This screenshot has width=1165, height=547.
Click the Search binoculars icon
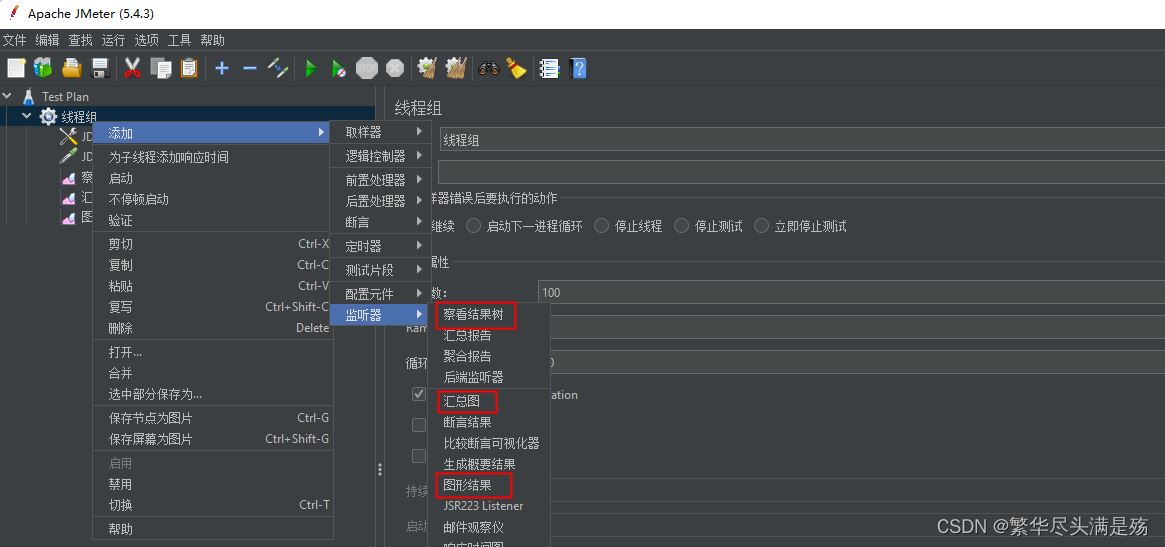pos(489,68)
